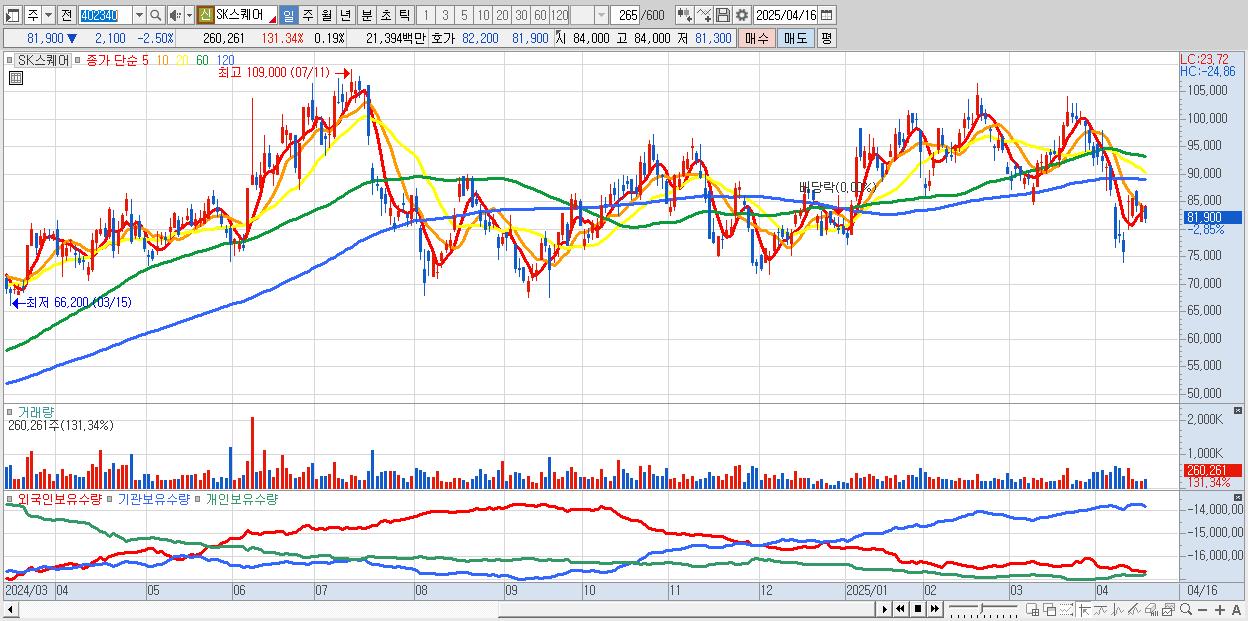
Task: Switch to monthly '월' chart period
Action: pyautogui.click(x=327, y=15)
